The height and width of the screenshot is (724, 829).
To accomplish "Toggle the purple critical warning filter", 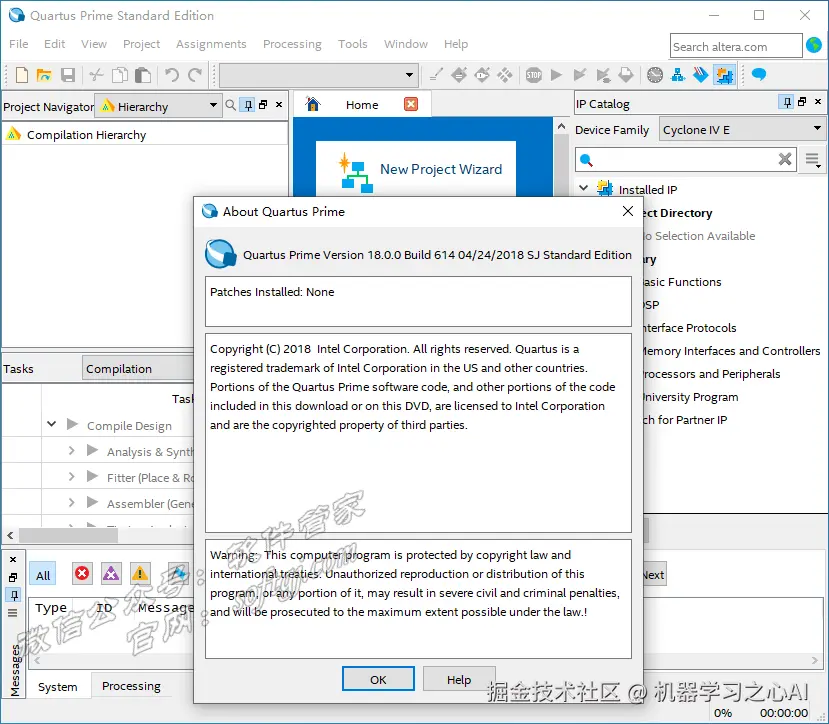I will tap(111, 574).
